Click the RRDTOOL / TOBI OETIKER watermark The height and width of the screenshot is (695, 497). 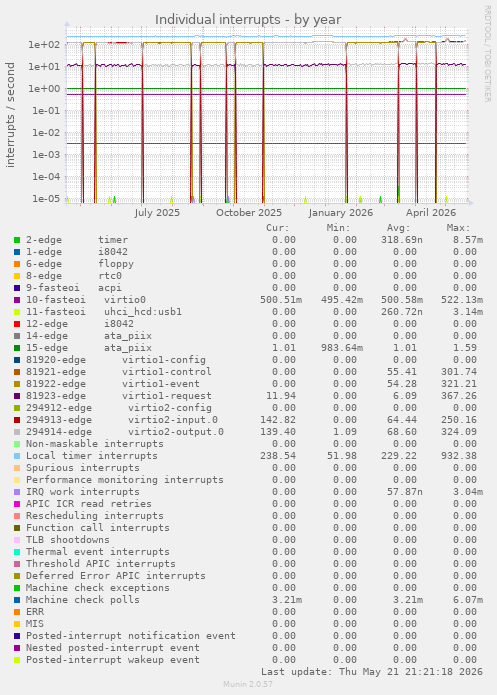487,54
